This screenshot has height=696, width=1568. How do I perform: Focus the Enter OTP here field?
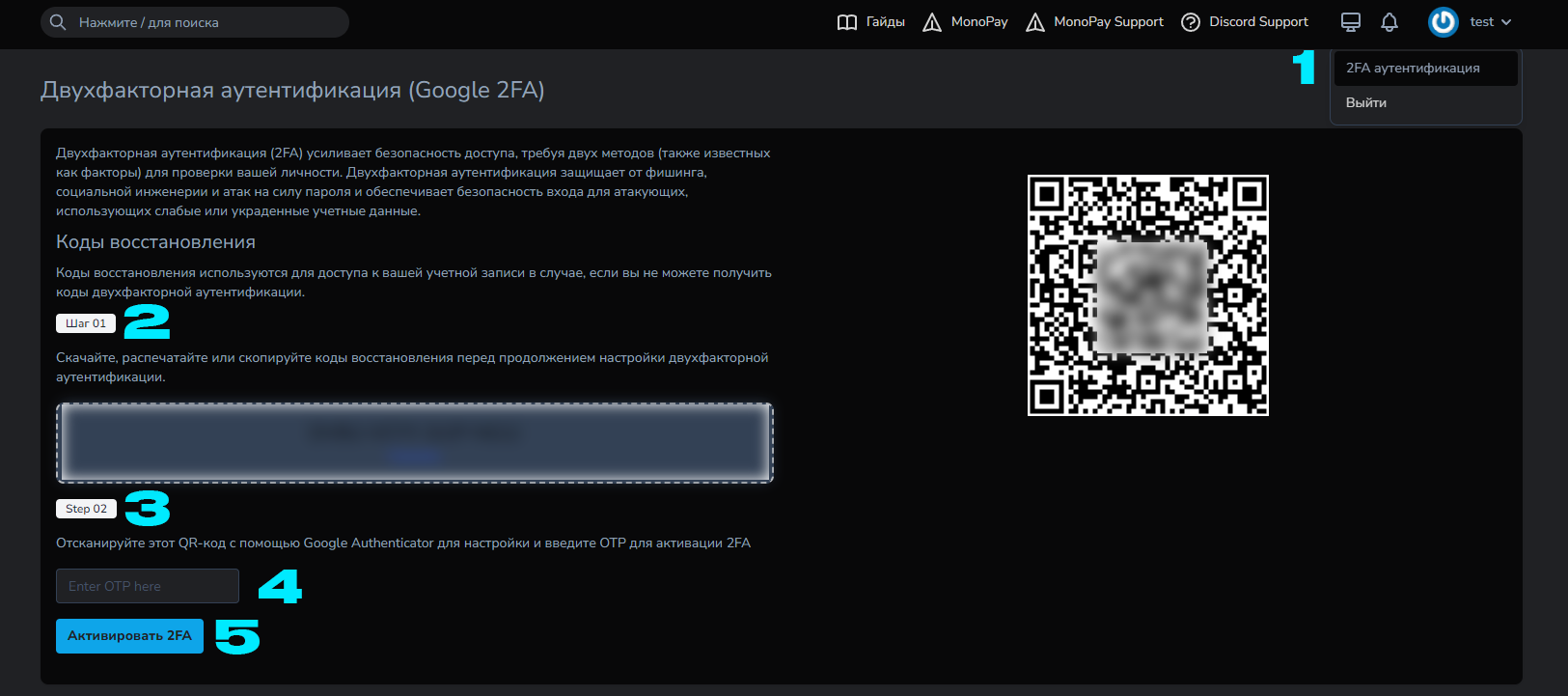tap(148, 586)
